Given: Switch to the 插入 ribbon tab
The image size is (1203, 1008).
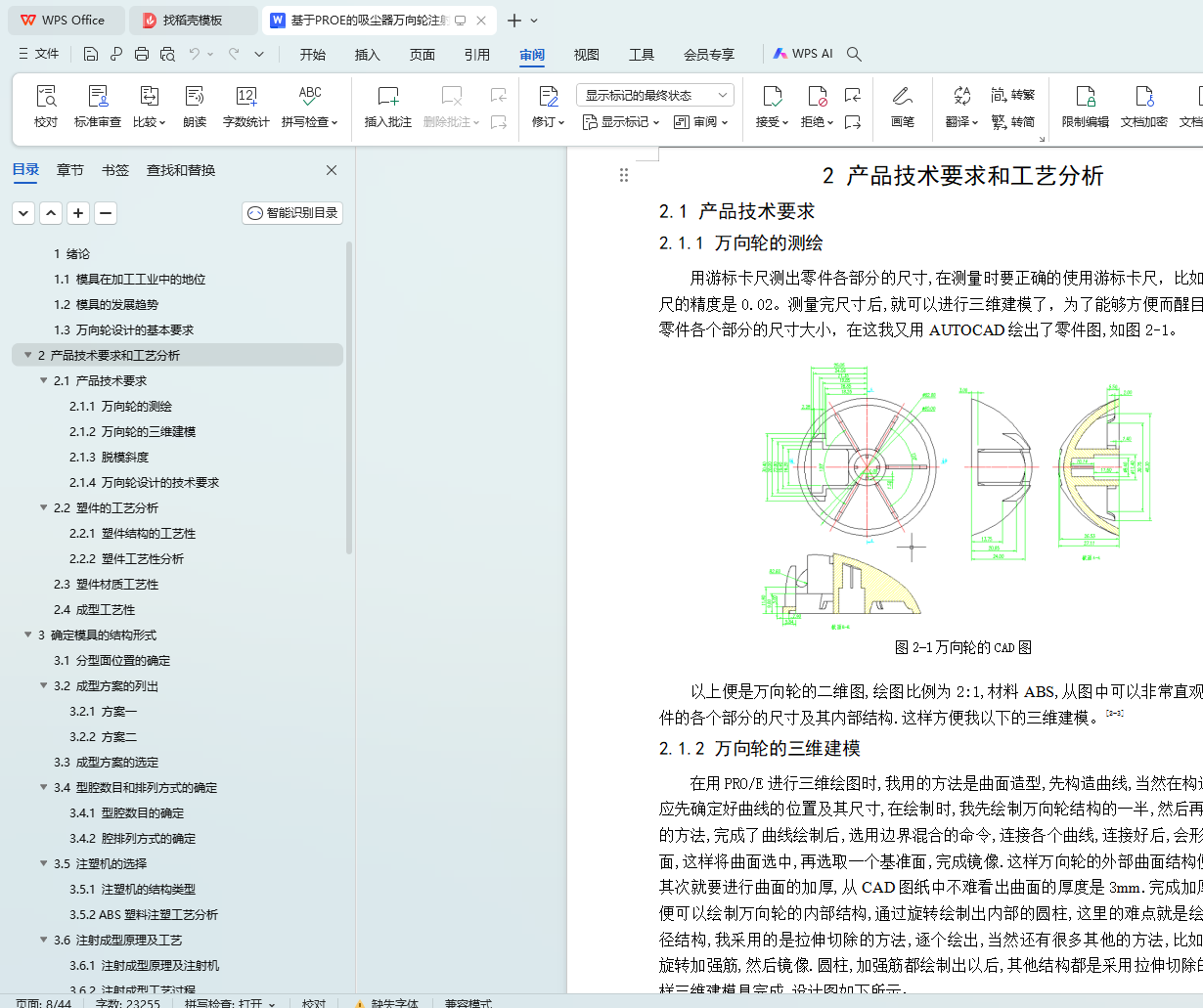Looking at the screenshot, I should (368, 55).
